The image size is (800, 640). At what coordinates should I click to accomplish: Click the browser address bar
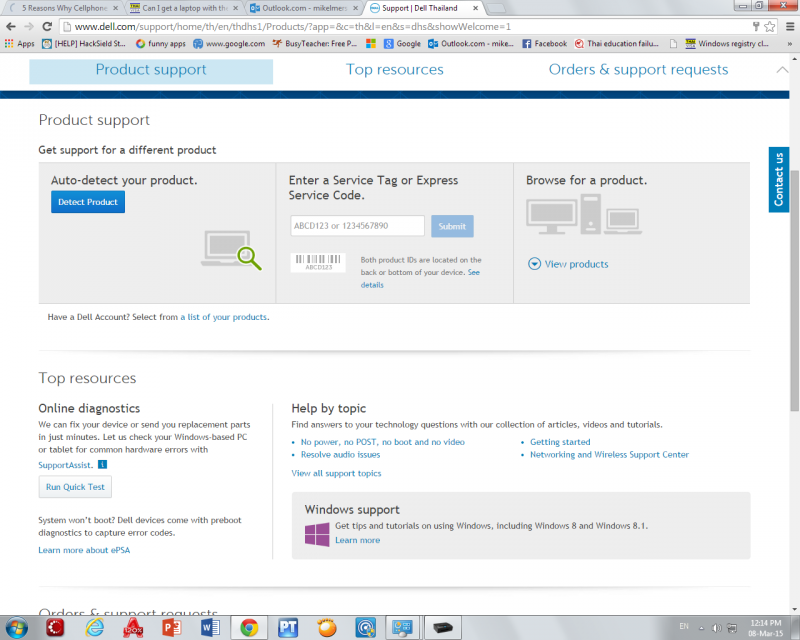click(406, 27)
